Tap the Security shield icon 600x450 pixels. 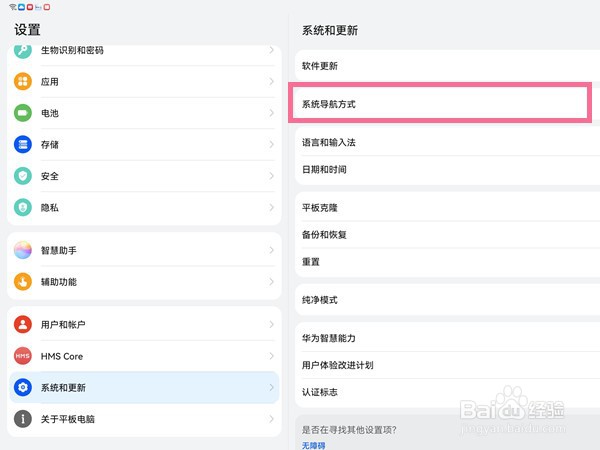point(23,176)
